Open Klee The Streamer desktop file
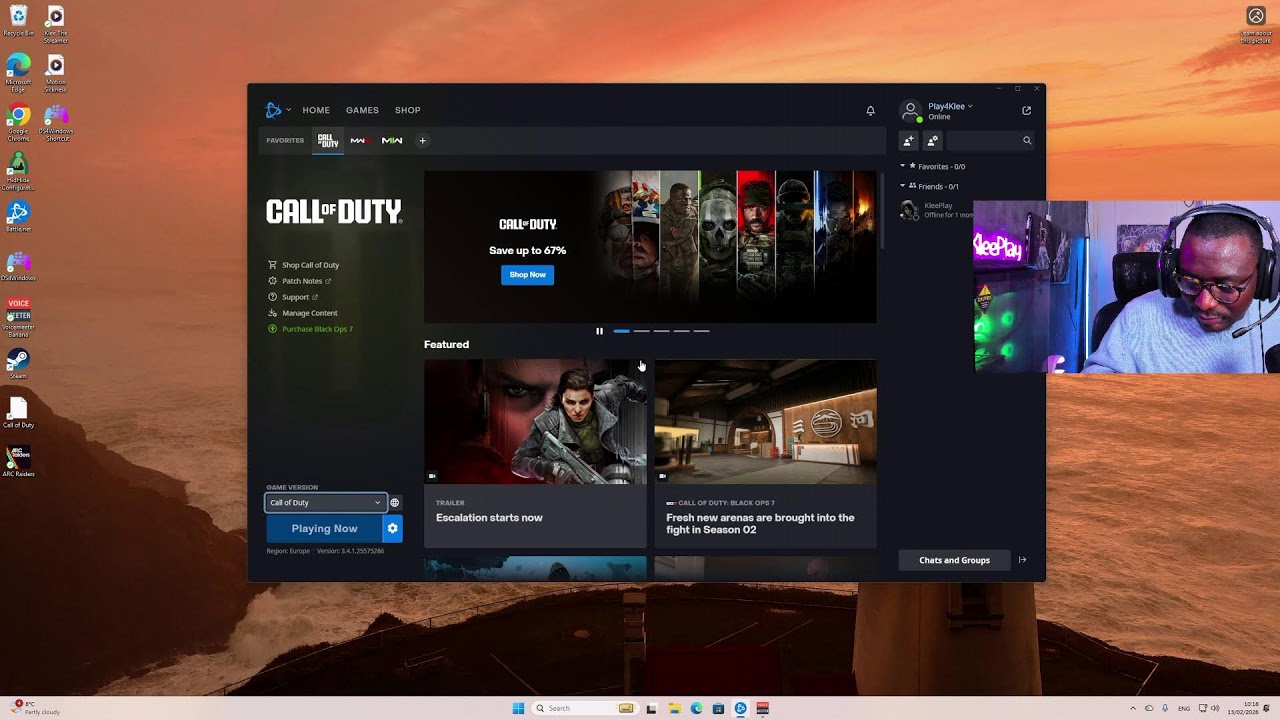 tap(56, 25)
